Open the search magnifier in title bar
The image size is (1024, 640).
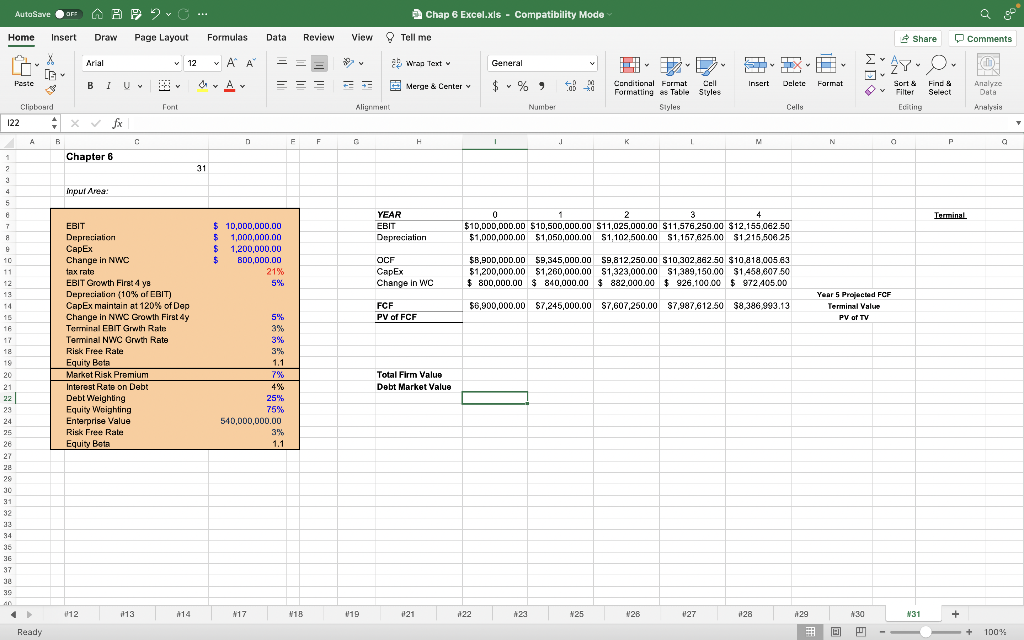985,14
